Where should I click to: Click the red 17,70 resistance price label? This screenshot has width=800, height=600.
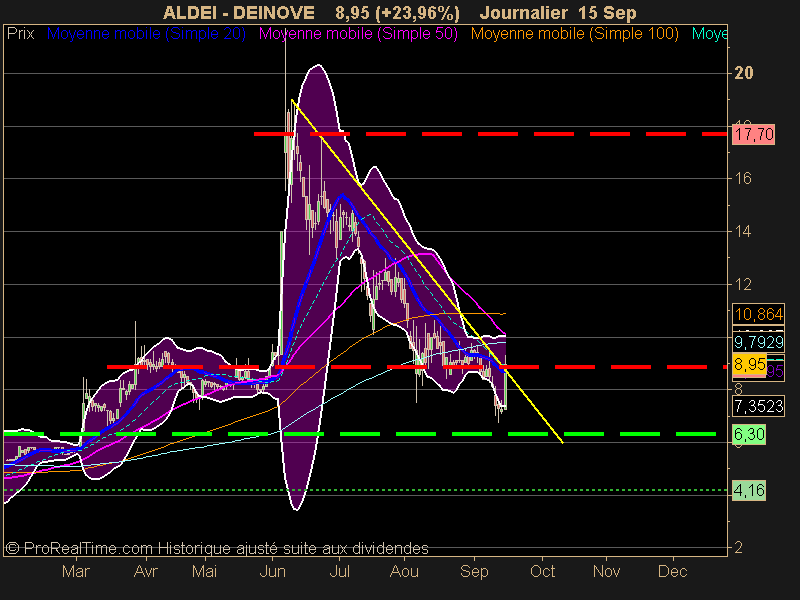point(753,135)
